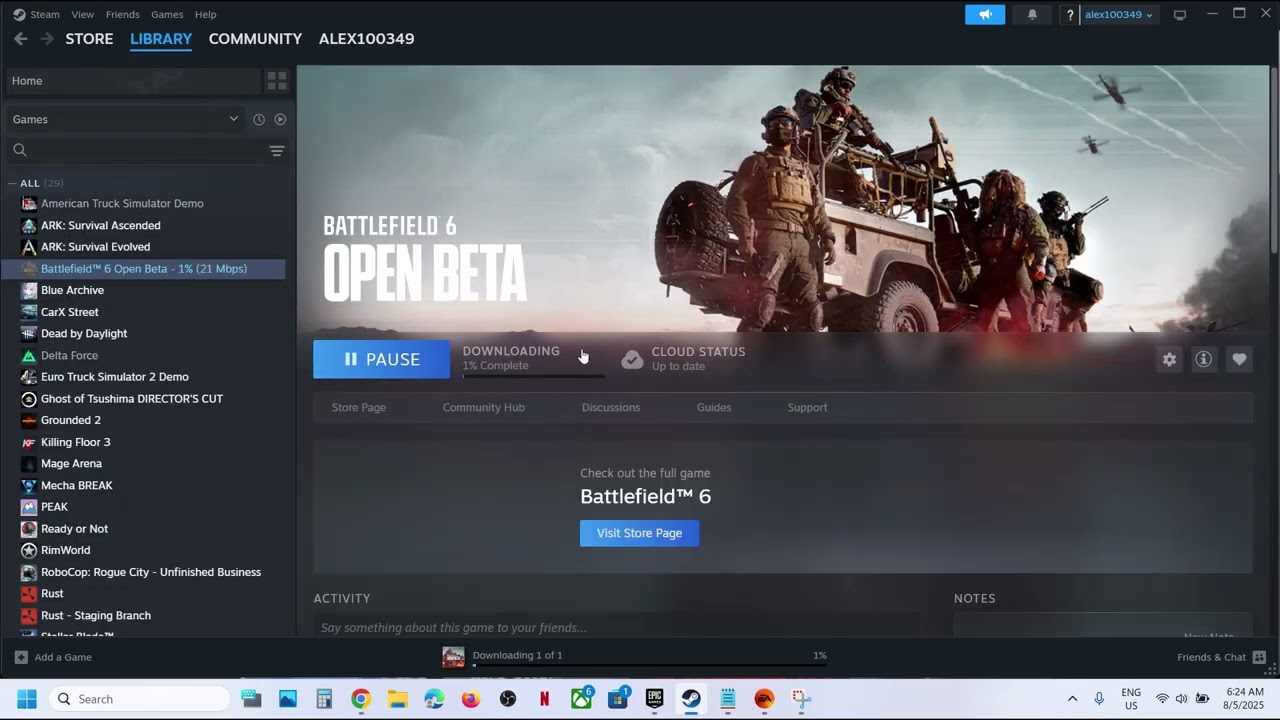Open advanced filter options icon
Viewport: 1280px width, 720px height.
point(277,150)
